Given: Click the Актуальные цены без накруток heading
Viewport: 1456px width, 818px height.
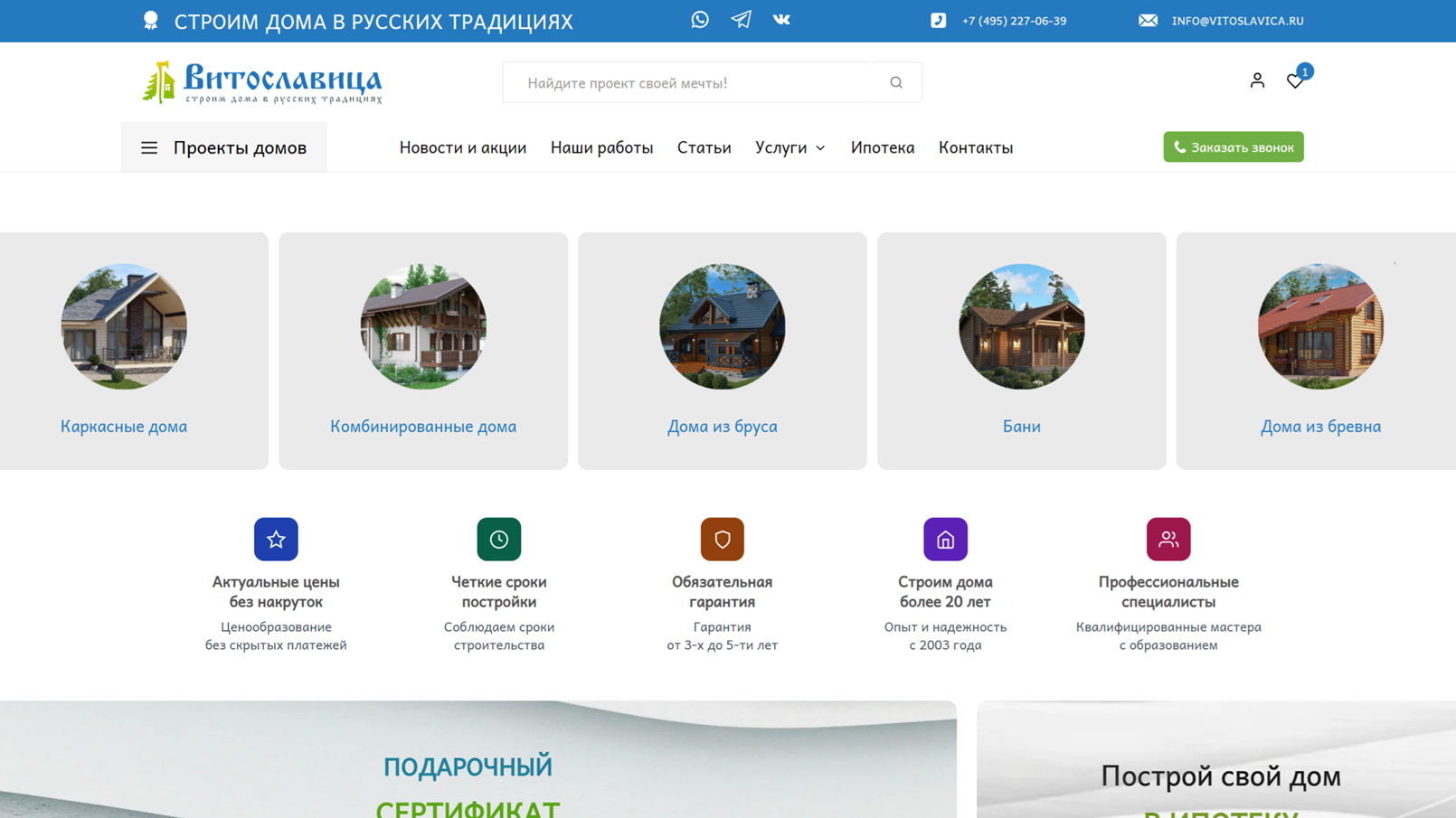Looking at the screenshot, I should coord(276,592).
